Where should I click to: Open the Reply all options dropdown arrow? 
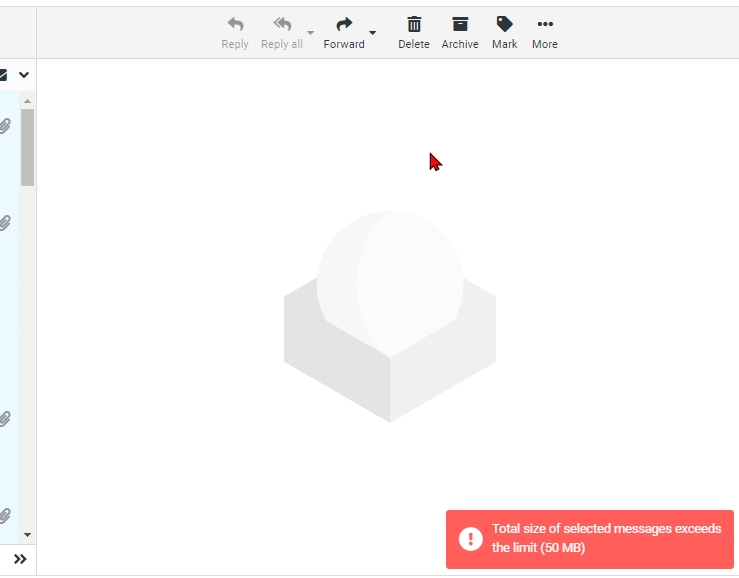(311, 33)
